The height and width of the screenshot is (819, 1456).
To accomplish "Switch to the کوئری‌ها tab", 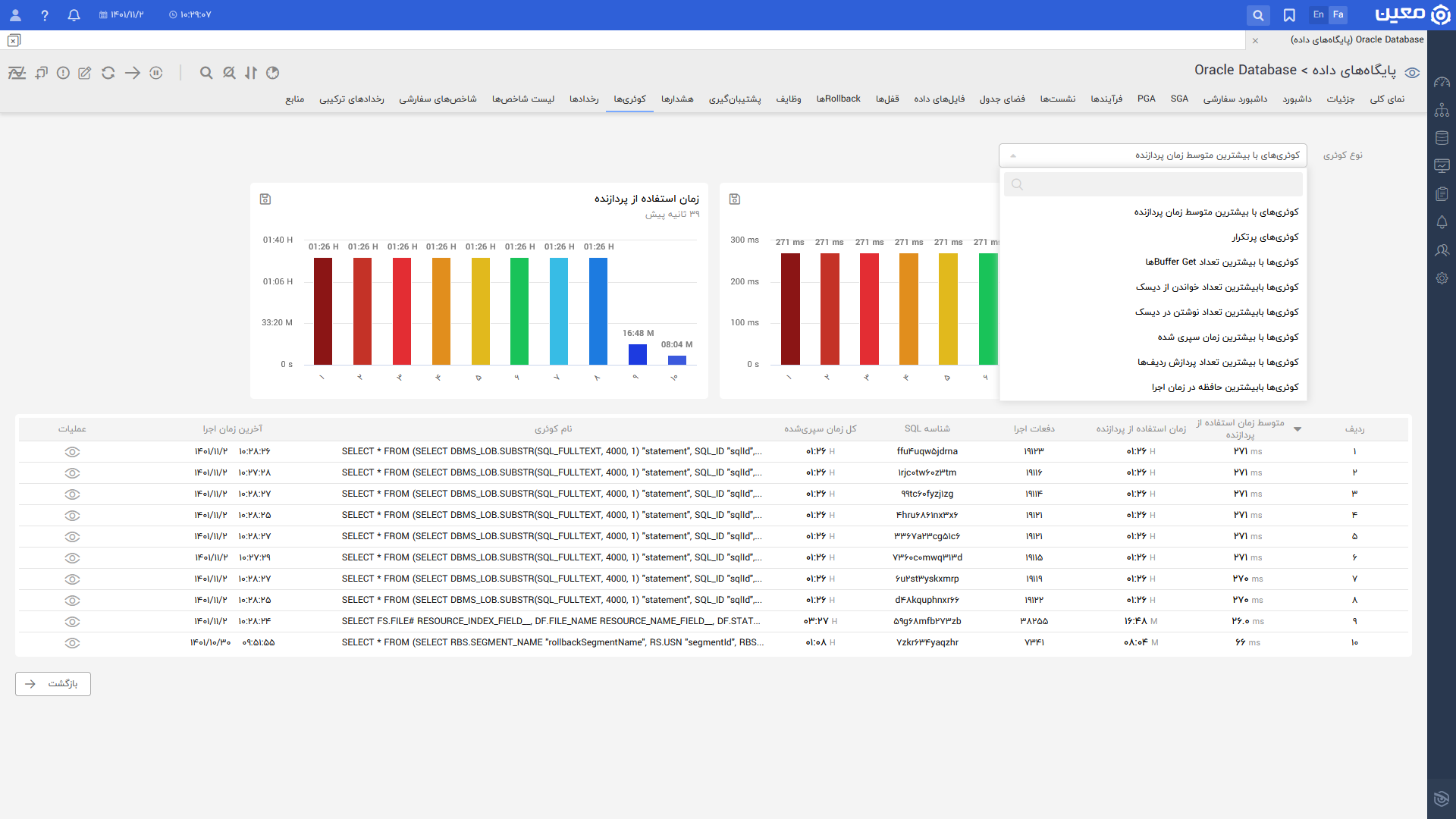I will point(629,99).
